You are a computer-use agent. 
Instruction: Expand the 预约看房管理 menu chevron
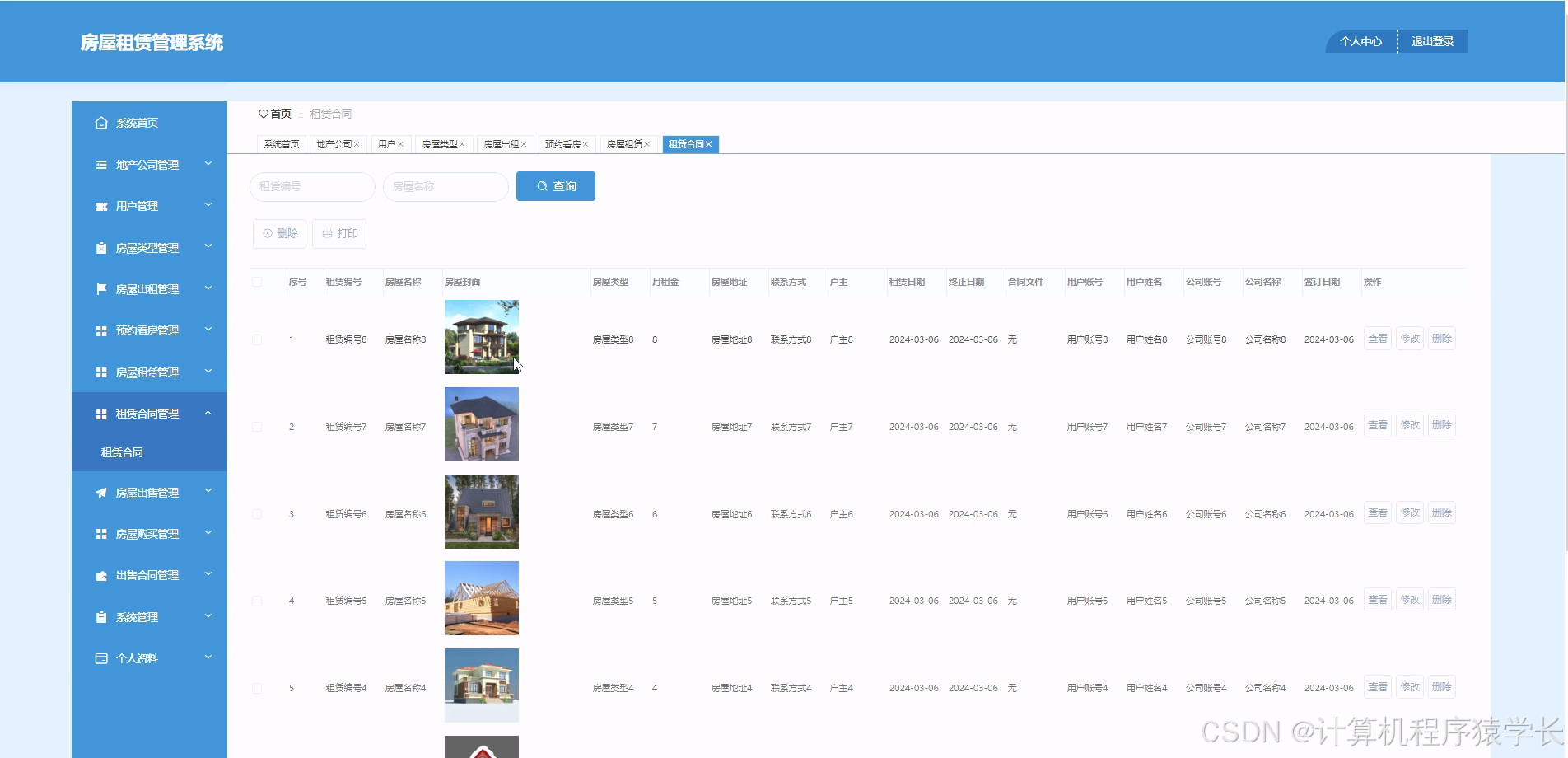(208, 330)
